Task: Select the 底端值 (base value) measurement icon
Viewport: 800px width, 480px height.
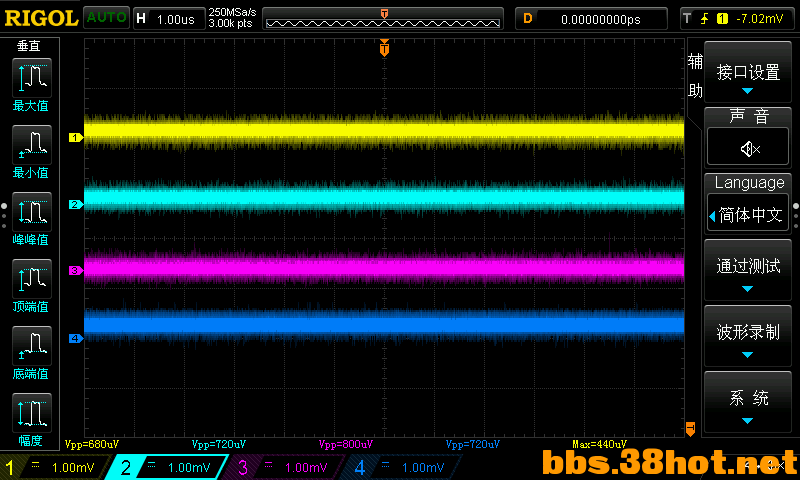Action: 32,345
